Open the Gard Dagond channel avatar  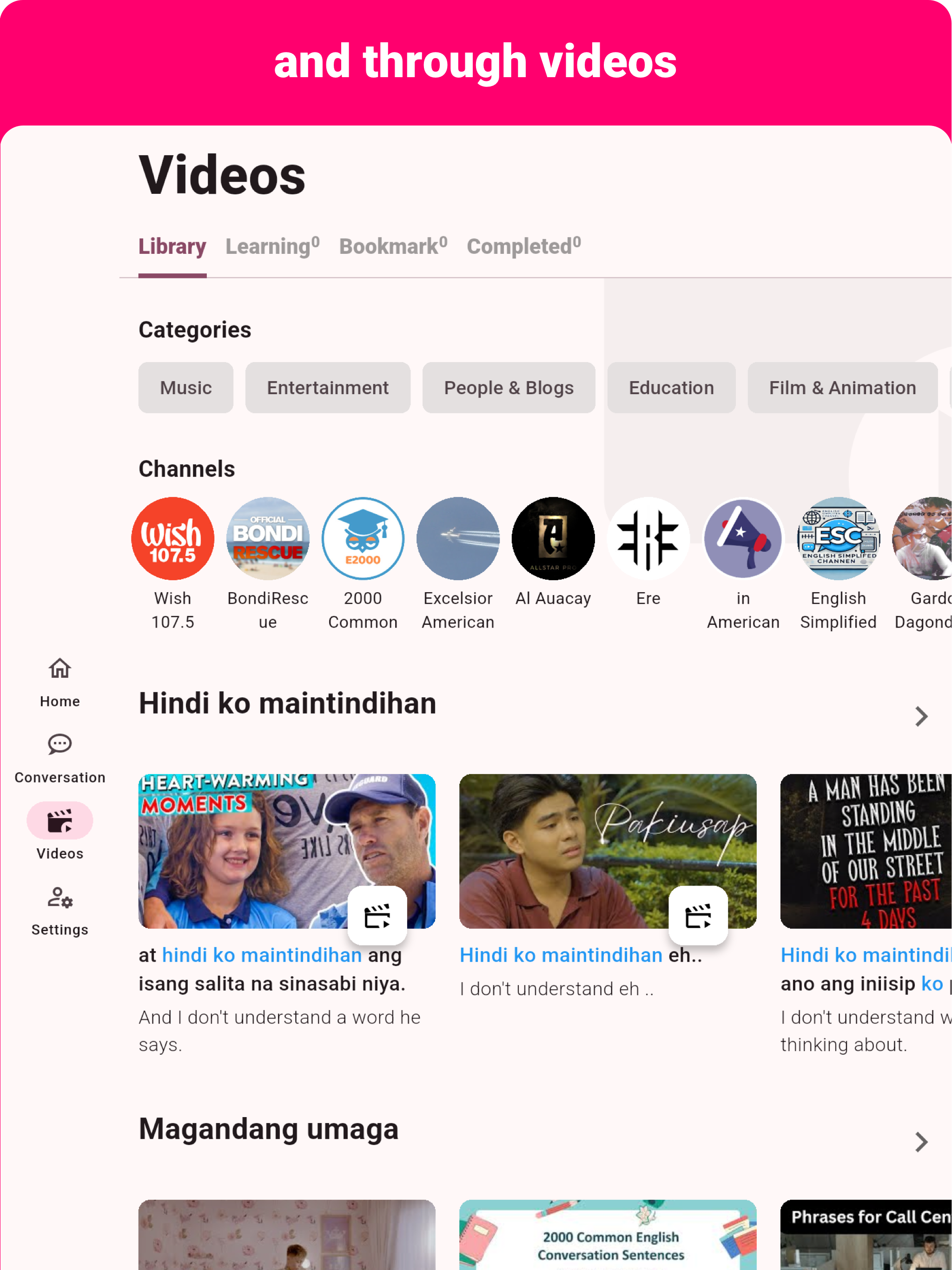click(922, 539)
